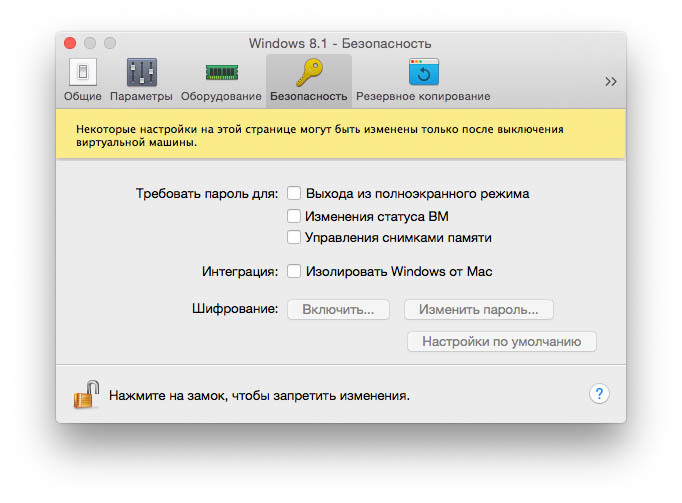The width and height of the screenshot is (682, 503).
Task: Enable password for Выхода из полноэкранного режима
Action: pos(294,193)
